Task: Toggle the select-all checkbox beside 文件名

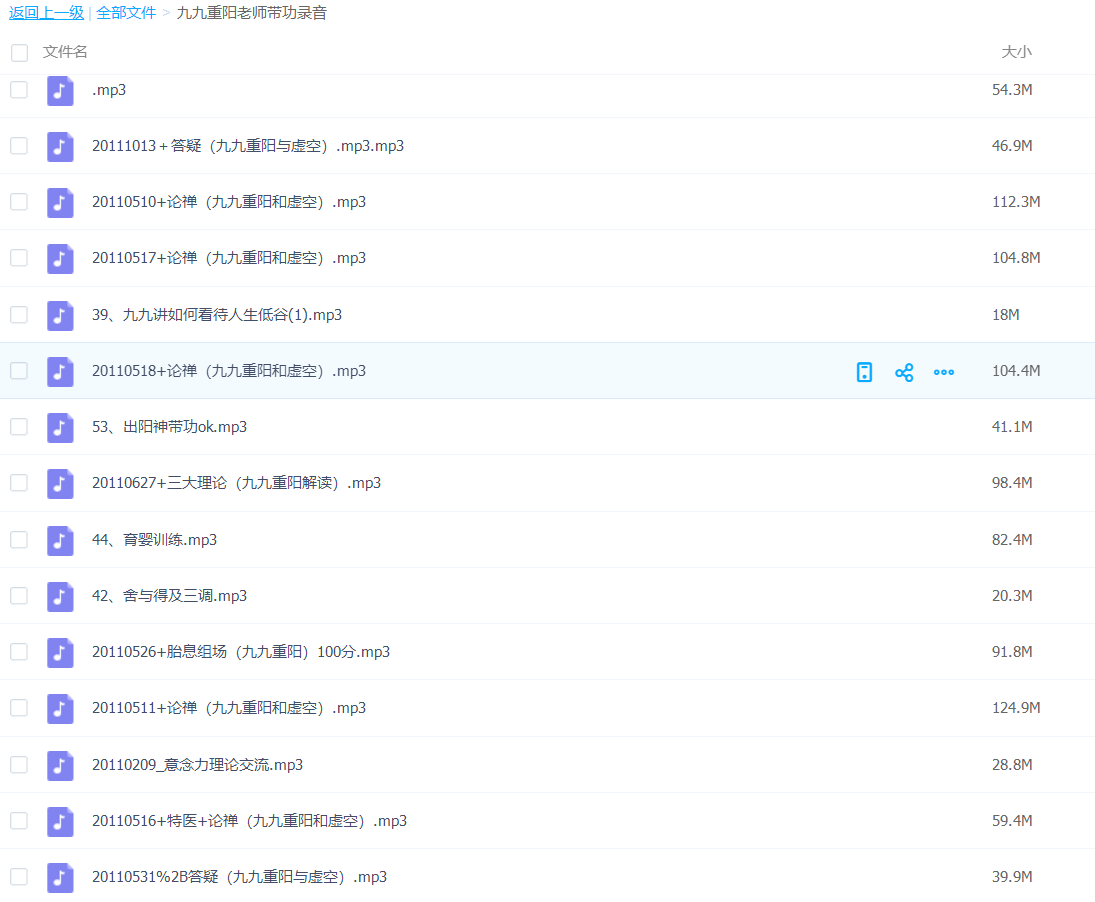Action: coord(19,52)
